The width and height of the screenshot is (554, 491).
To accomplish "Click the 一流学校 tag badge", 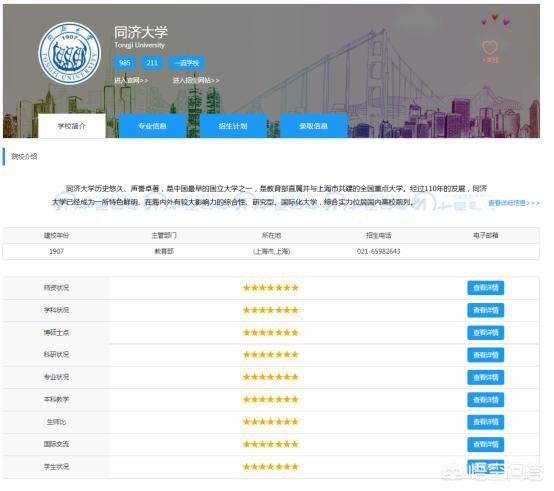I will pyautogui.click(x=187, y=63).
